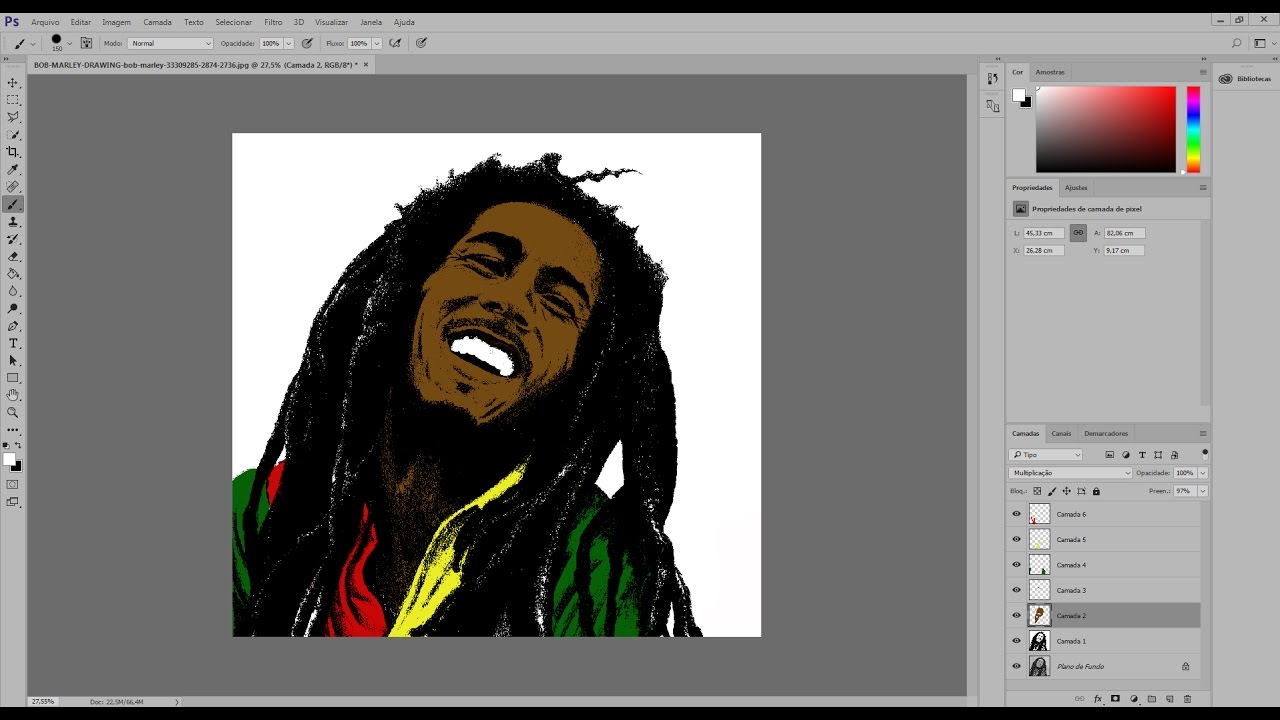Open Fluxo slider dropdown arrow
Screen dimensions: 1280x720
[377, 43]
